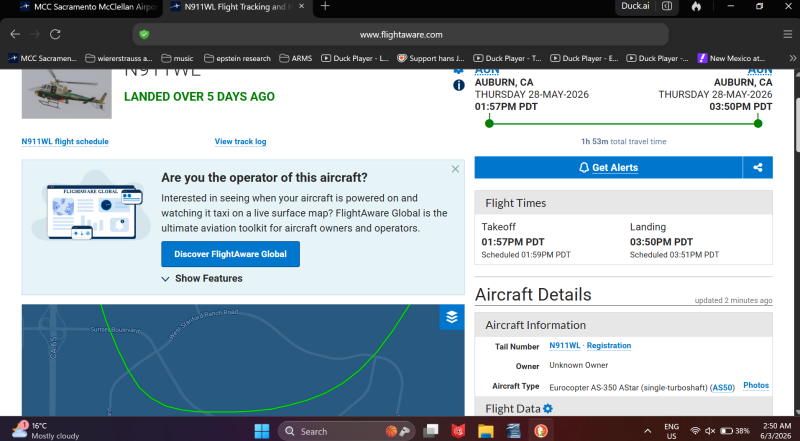Screen dimensions: 800x441
Task: Click the green shield privacy icon
Action: [x=144, y=34]
